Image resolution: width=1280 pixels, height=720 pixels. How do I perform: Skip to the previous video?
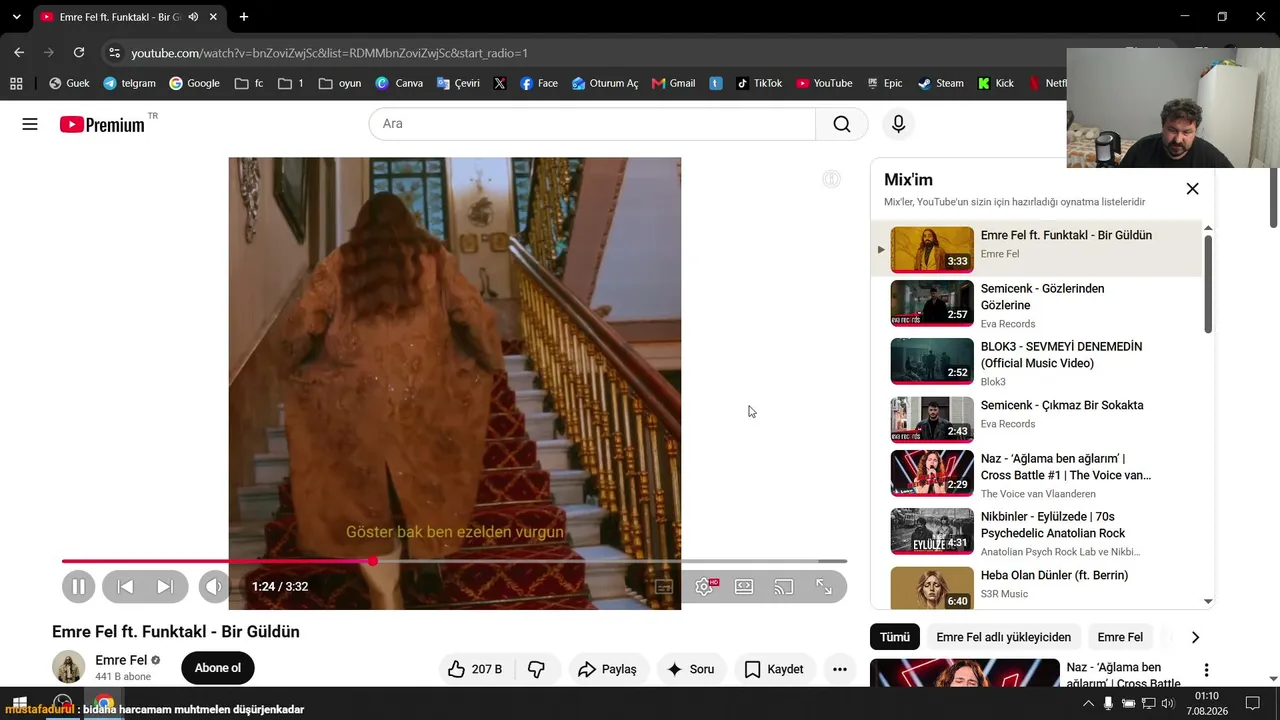125,587
